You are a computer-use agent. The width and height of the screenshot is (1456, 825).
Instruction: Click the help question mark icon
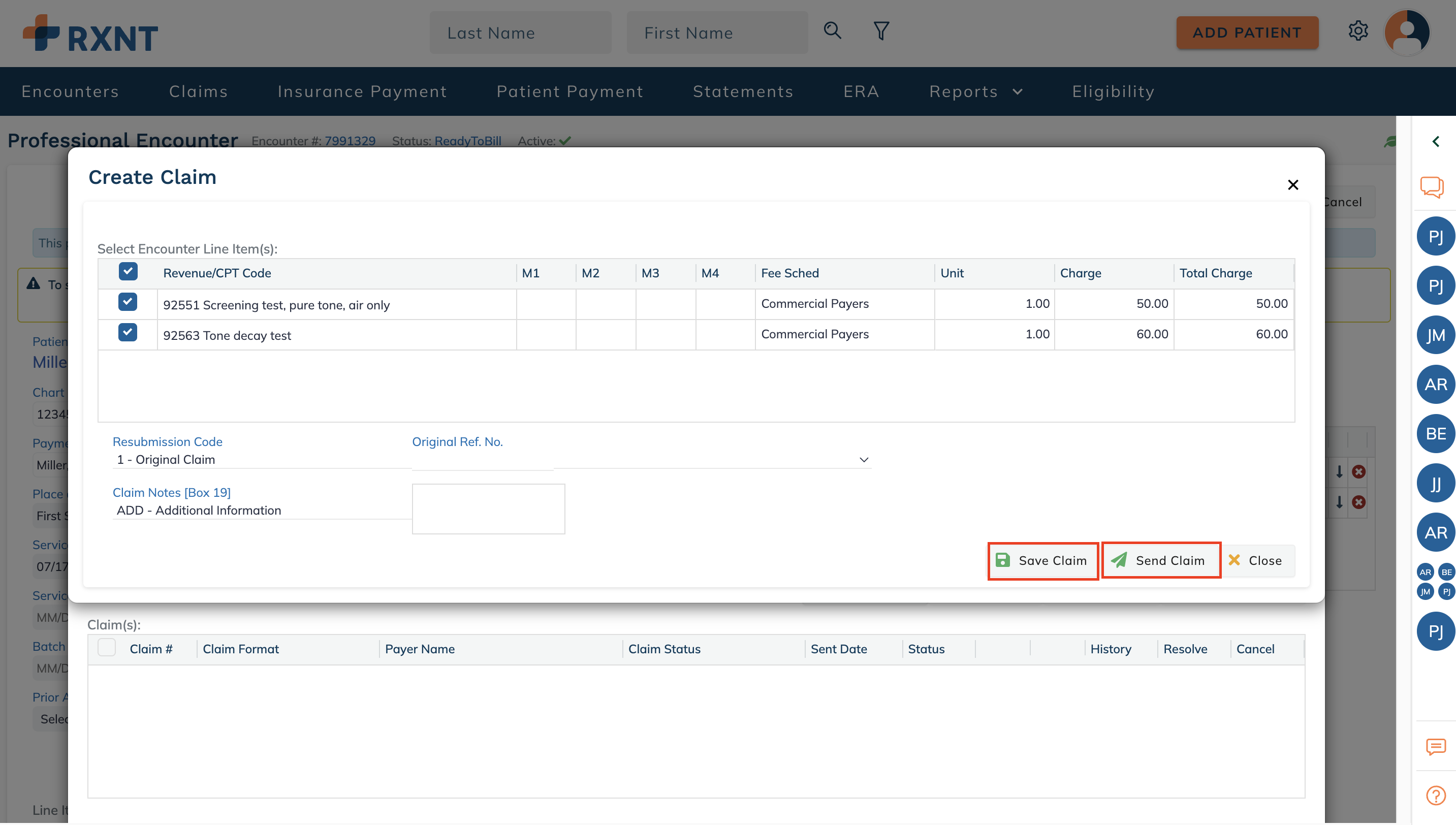(x=1436, y=796)
